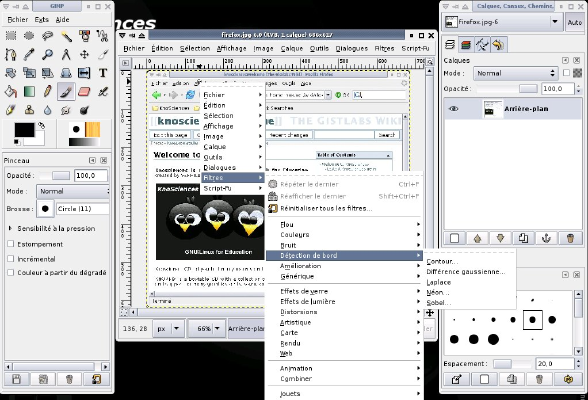The height and width of the screenshot is (400, 588).
Task: Reset tool options button at bottom right
Action: tap(96, 379)
